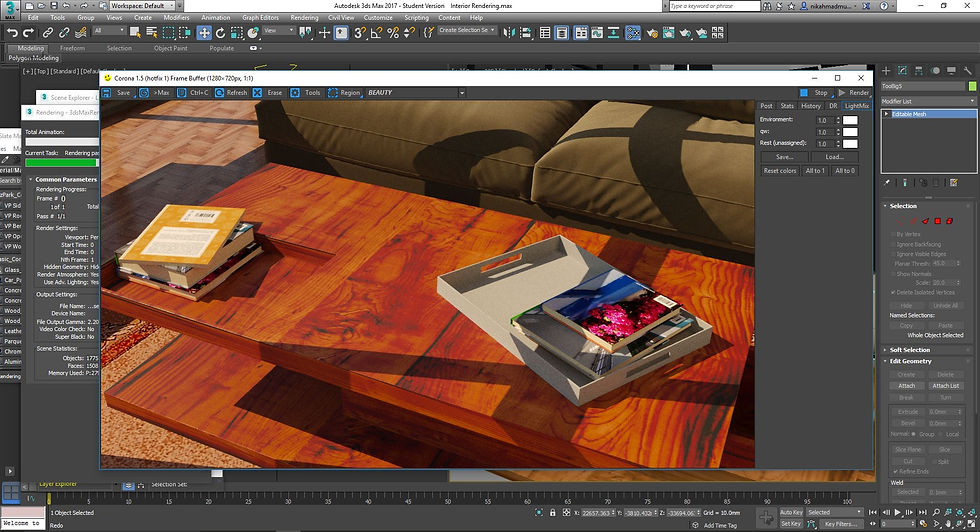Open the selection filter All dropdown

(x=109, y=30)
